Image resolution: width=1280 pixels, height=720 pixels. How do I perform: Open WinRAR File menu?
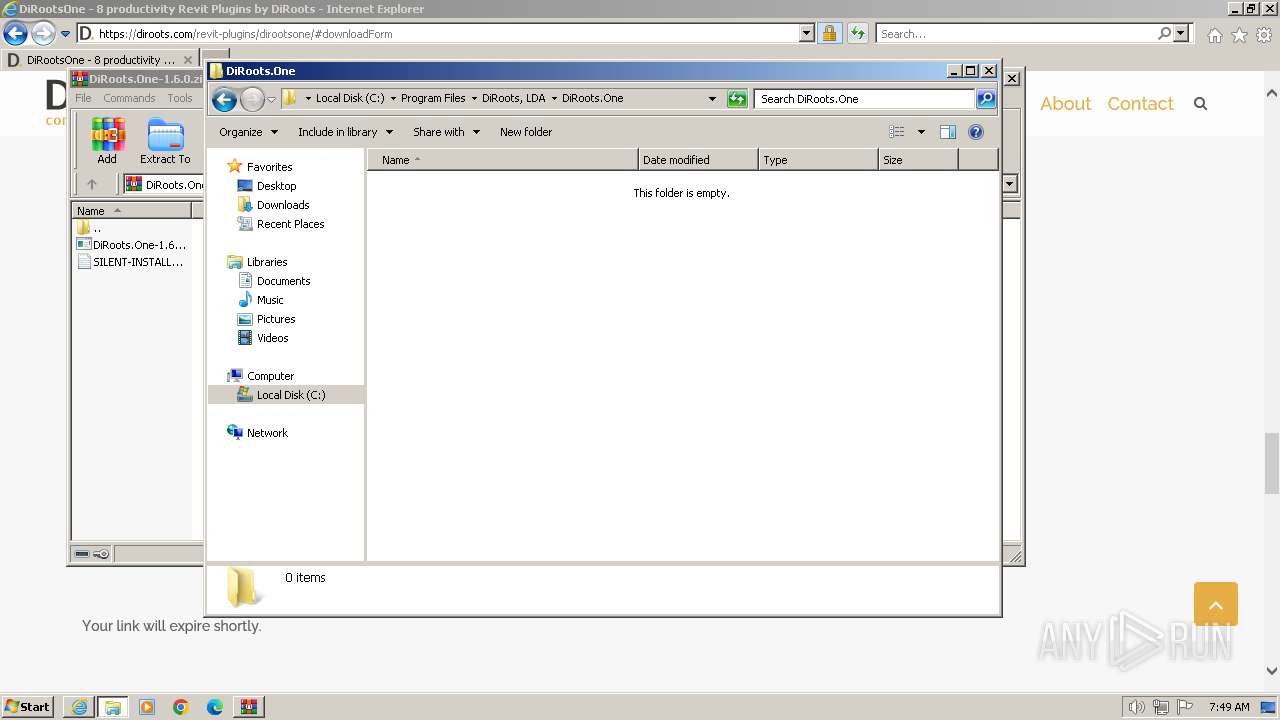point(83,98)
